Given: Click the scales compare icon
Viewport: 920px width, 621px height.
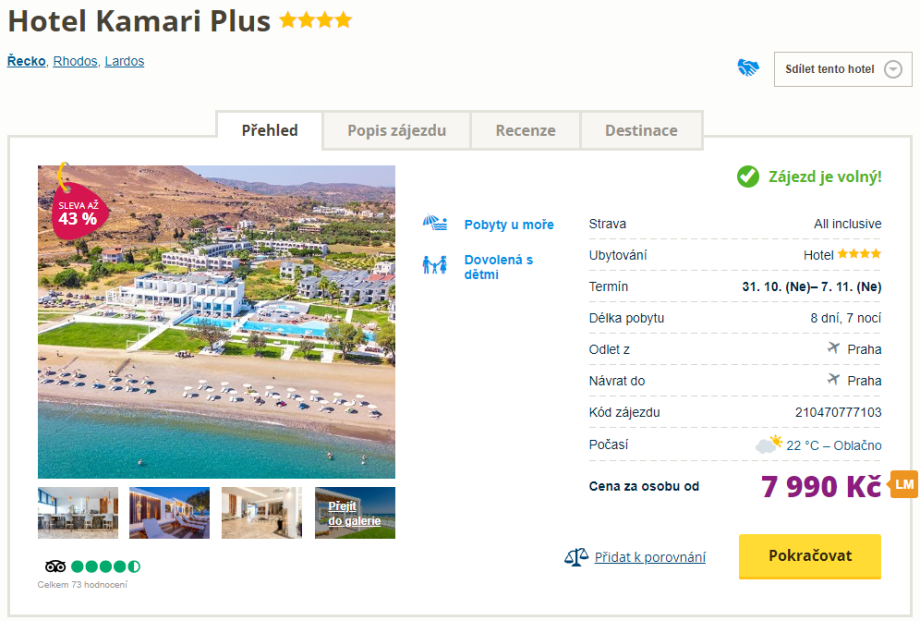Looking at the screenshot, I should pyautogui.click(x=577, y=557).
